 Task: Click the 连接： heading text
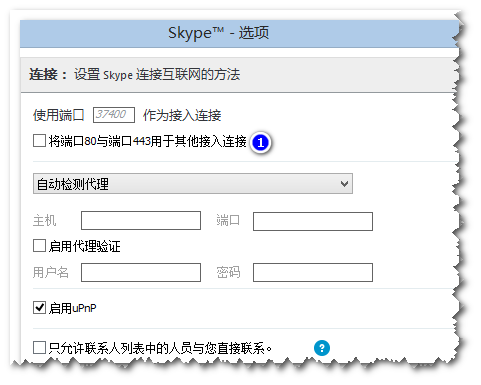point(48,74)
